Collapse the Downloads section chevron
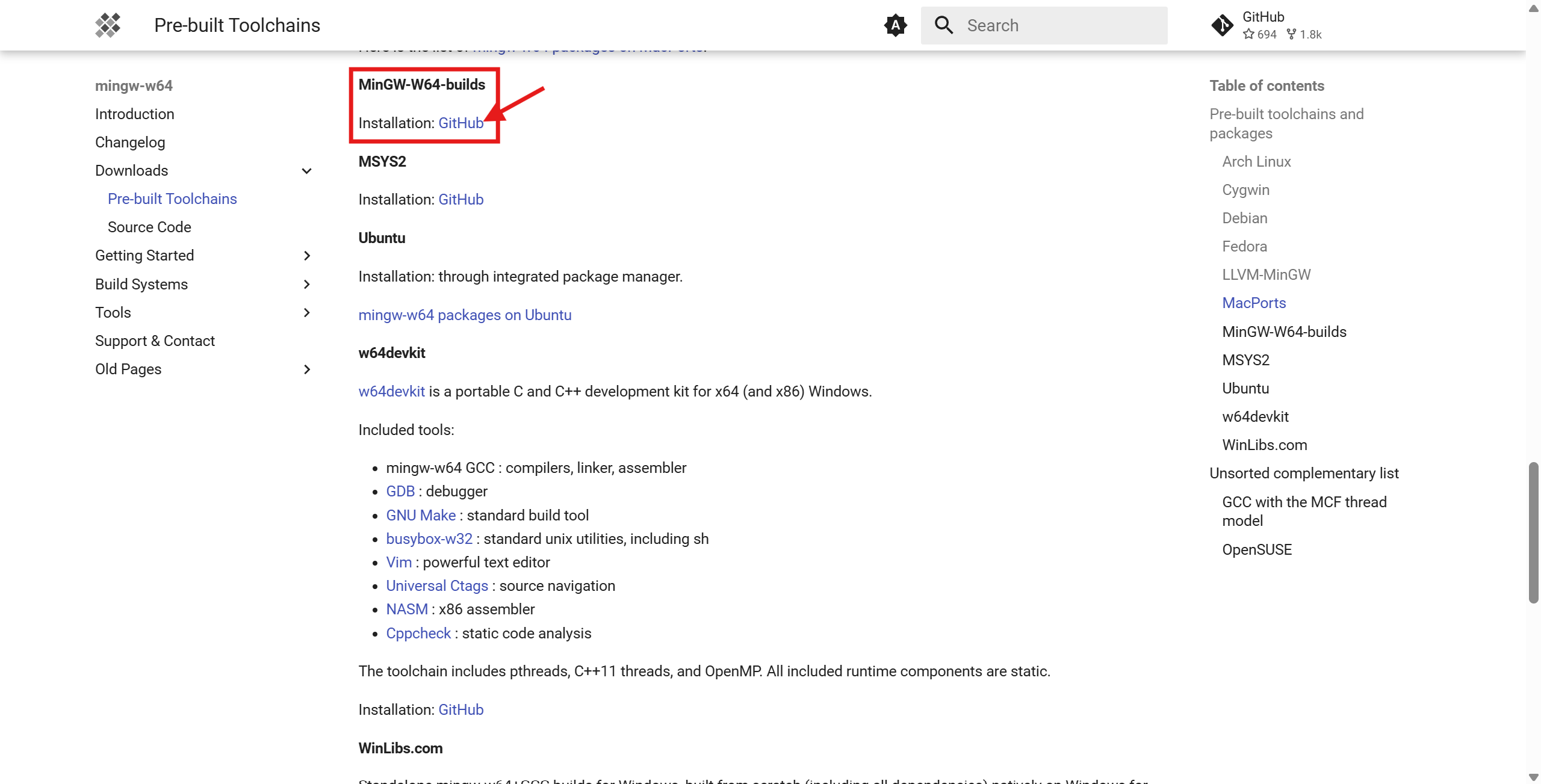 click(x=307, y=171)
